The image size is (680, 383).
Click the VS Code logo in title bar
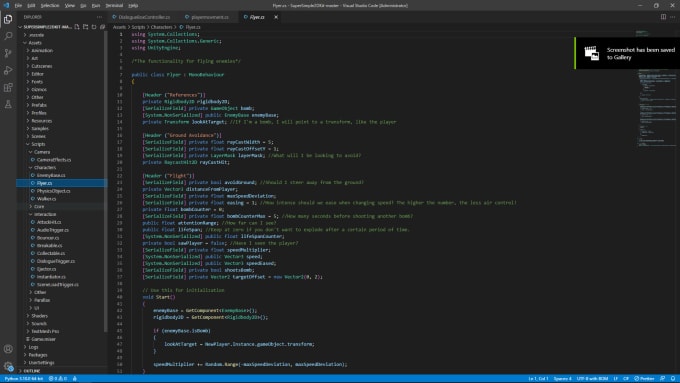pos(6,5)
